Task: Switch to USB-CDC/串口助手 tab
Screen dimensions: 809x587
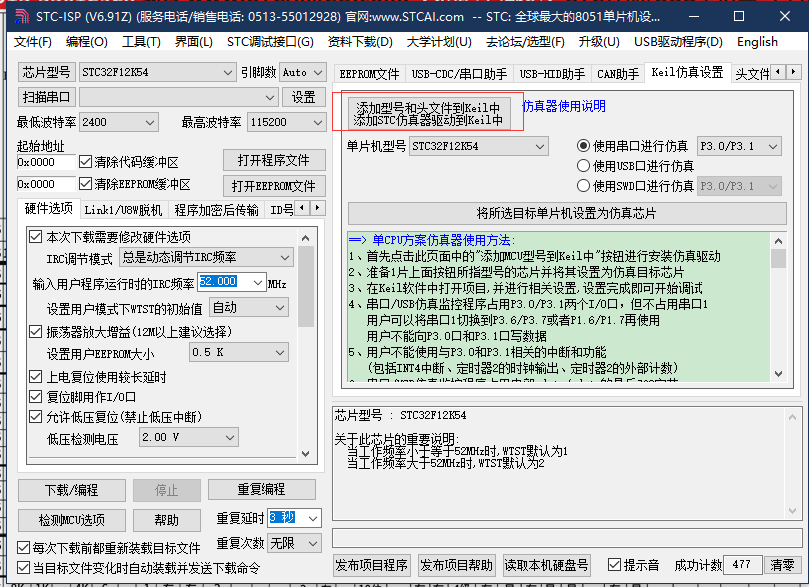Action: [x=459, y=74]
